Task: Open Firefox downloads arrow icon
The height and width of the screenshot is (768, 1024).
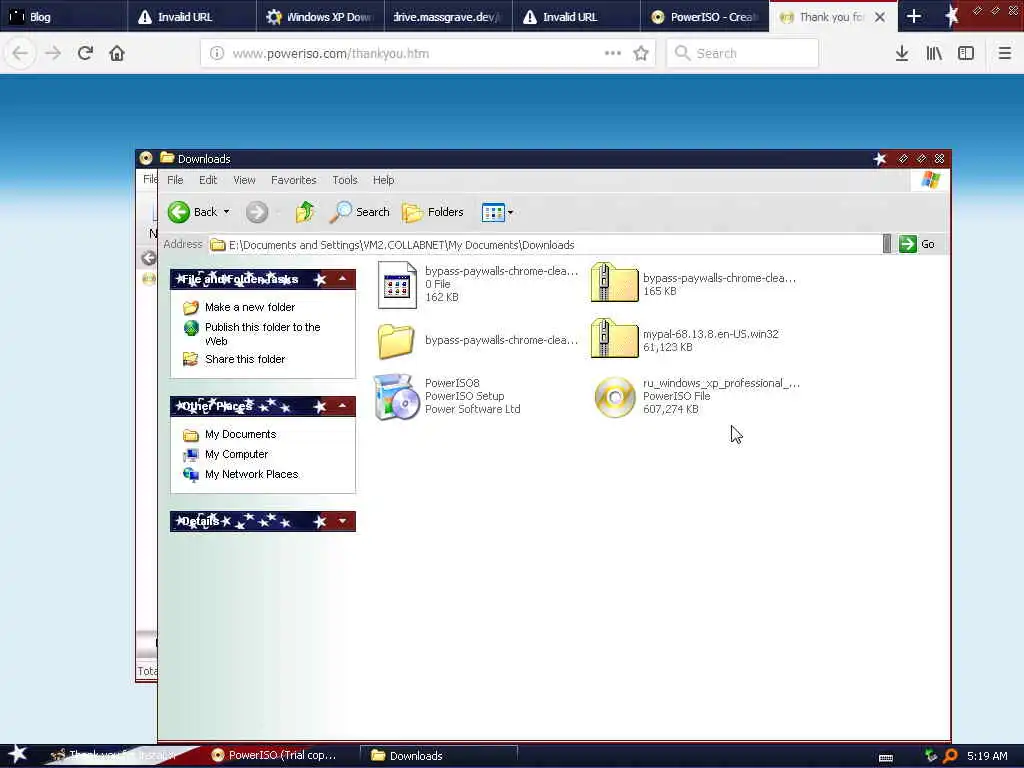Action: [902, 54]
